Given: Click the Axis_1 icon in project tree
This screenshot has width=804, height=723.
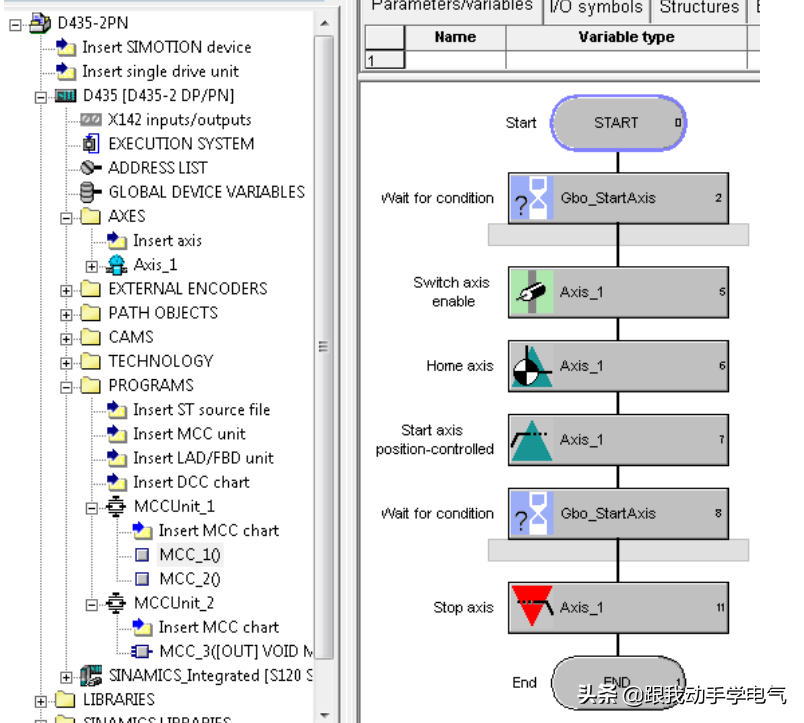Looking at the screenshot, I should [118, 265].
